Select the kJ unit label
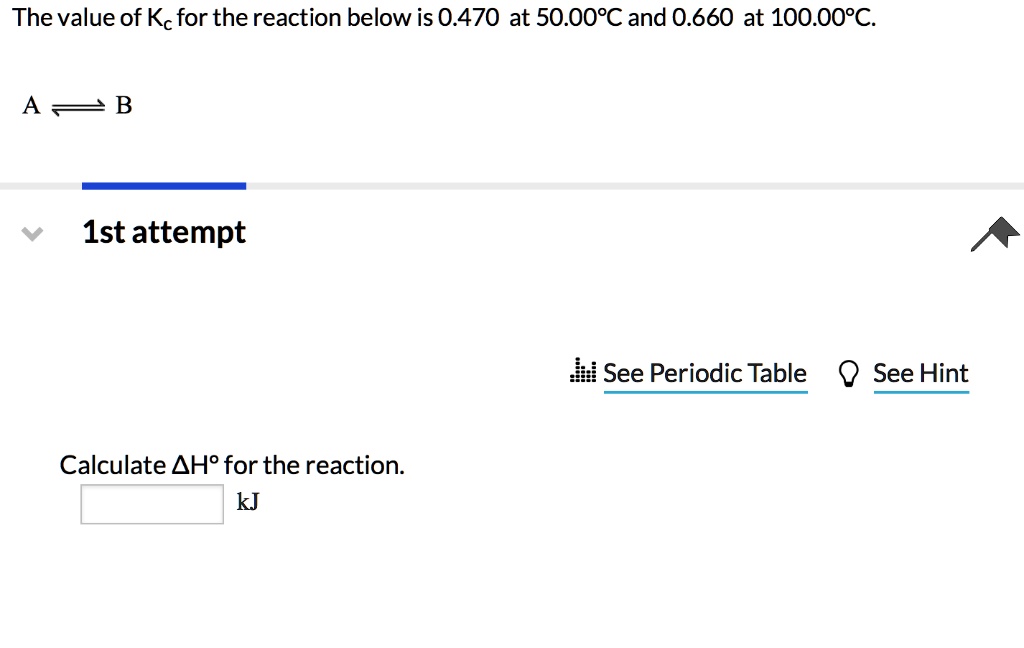 pyautogui.click(x=246, y=502)
